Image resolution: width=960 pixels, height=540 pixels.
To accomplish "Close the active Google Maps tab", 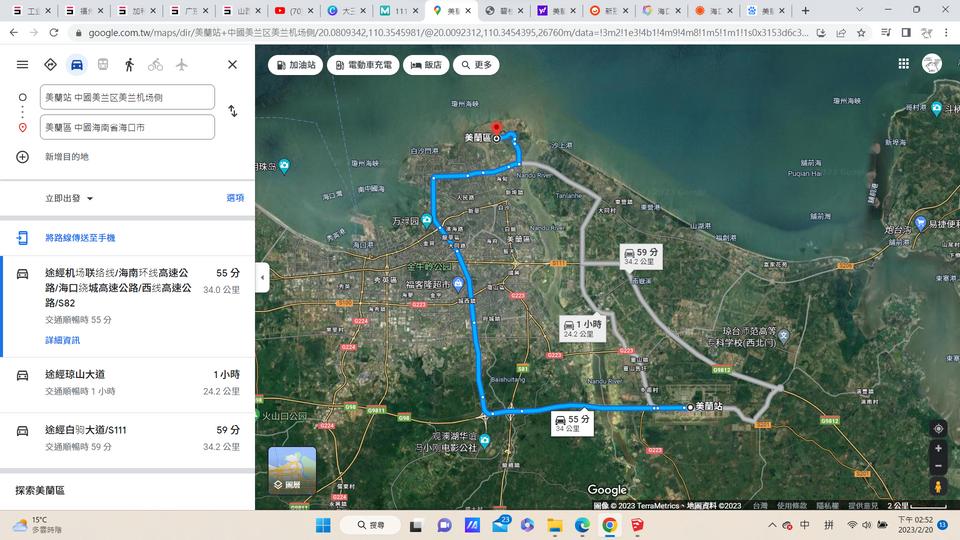I will tap(468, 10).
